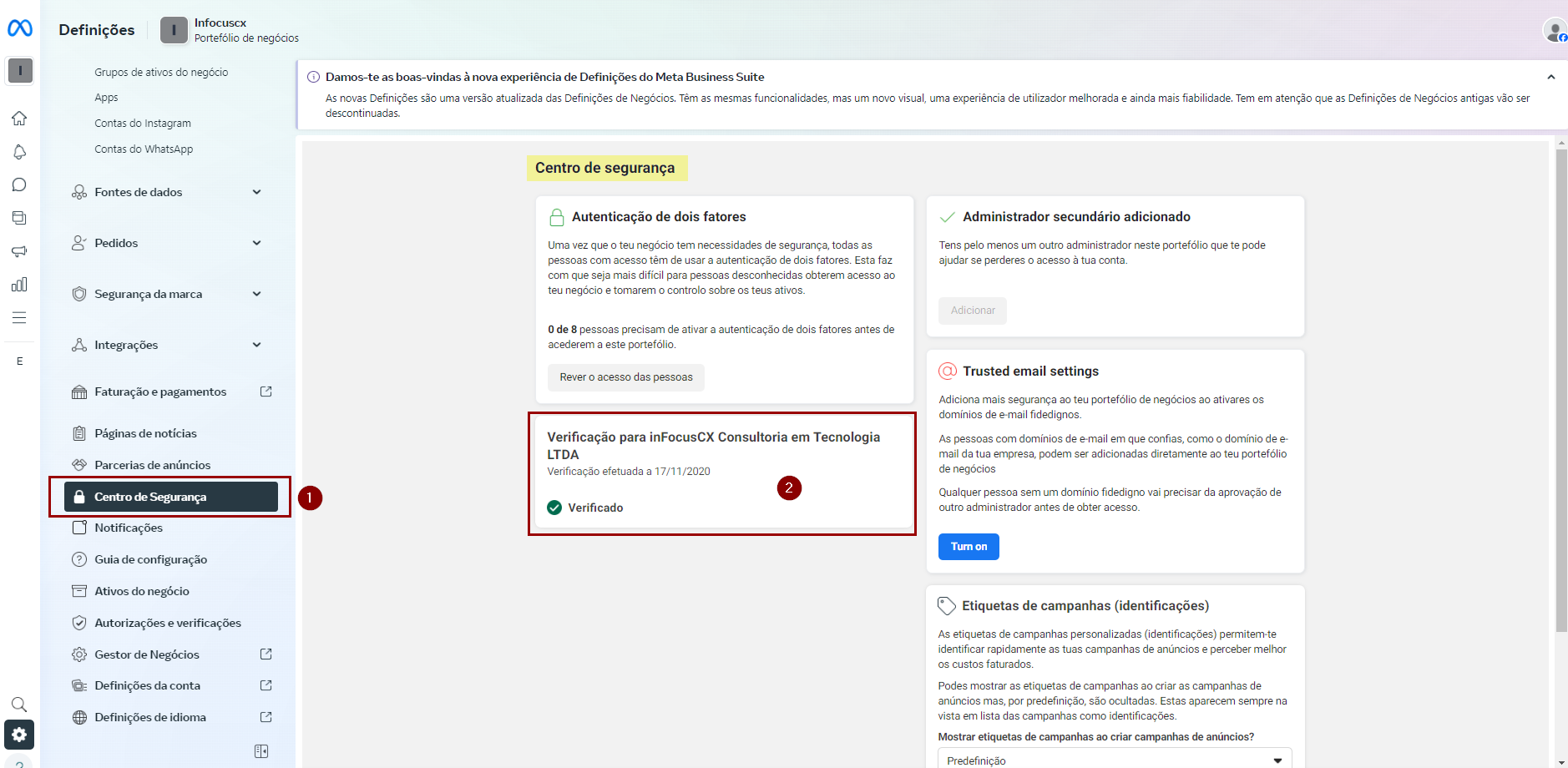Toggle the sidebar collapse panel icon
This screenshot has width=1568, height=768.
pyautogui.click(x=261, y=751)
